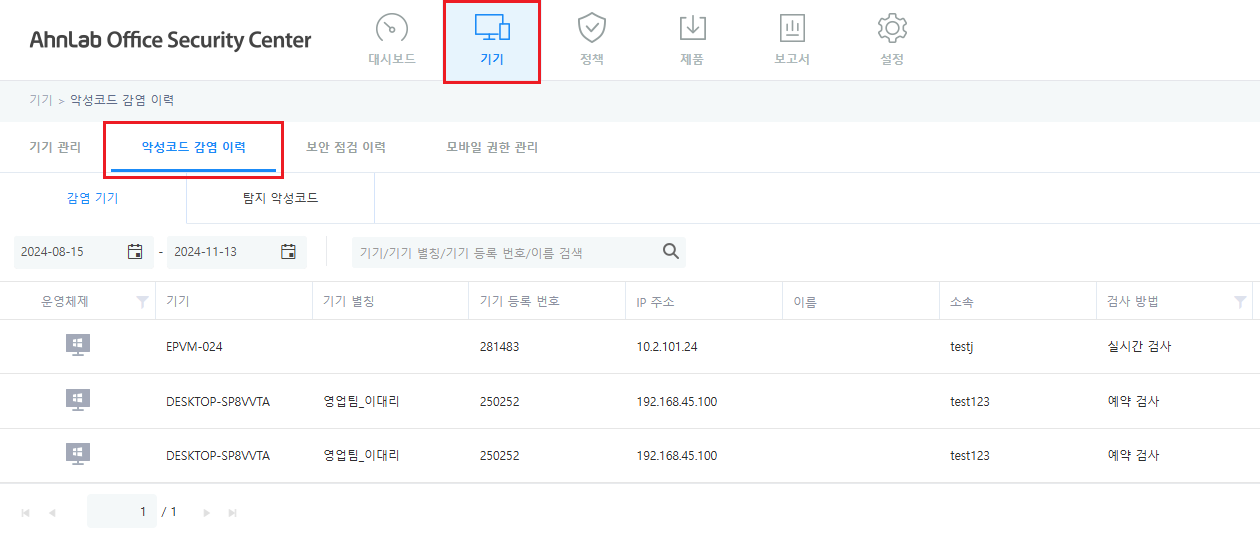Screen dimensions: 1260x550
Task: Sort by 기기 column header
Action: point(178,302)
